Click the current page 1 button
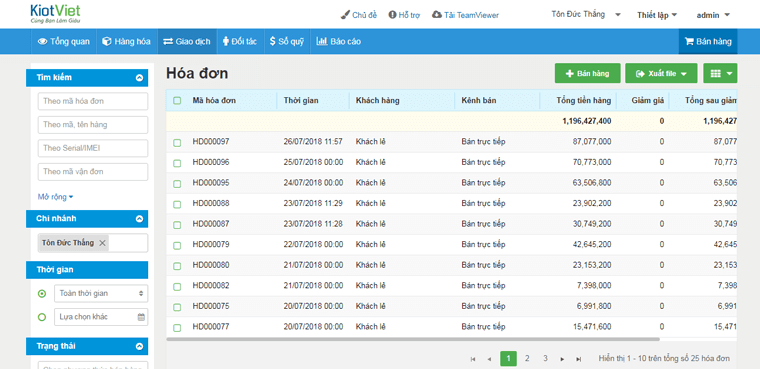Screen dimensions: 760x369 tap(508, 359)
